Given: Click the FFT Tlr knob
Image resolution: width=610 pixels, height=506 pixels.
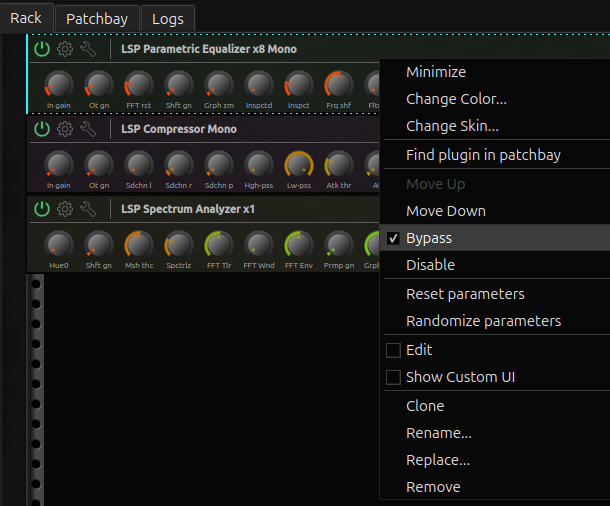Looking at the screenshot, I should (x=219, y=245).
